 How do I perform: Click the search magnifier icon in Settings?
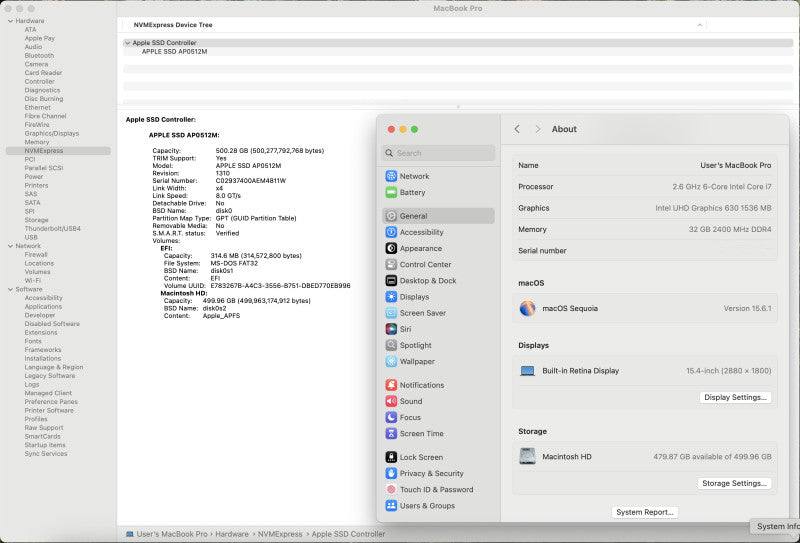pyautogui.click(x=389, y=153)
